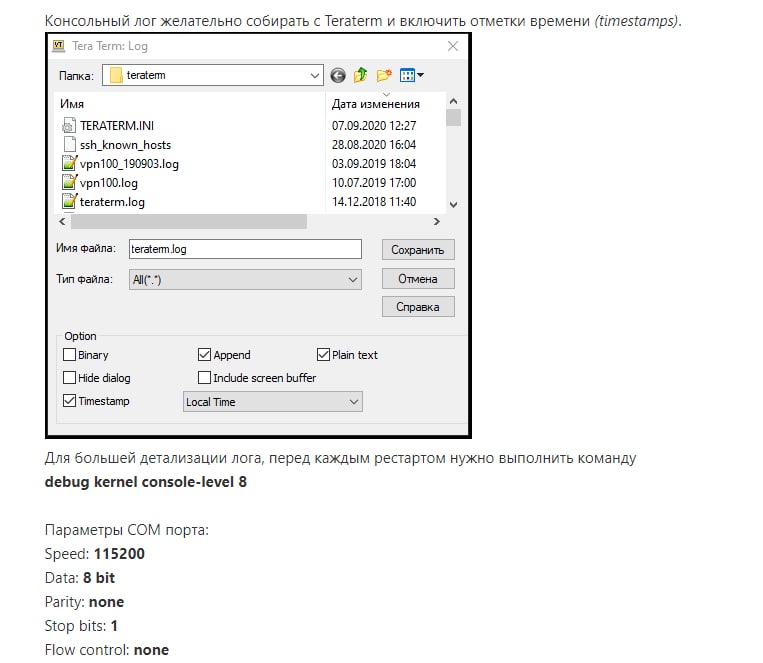Select the ssh_known_hosts file name
The image size is (763, 663).
pyautogui.click(x=126, y=145)
